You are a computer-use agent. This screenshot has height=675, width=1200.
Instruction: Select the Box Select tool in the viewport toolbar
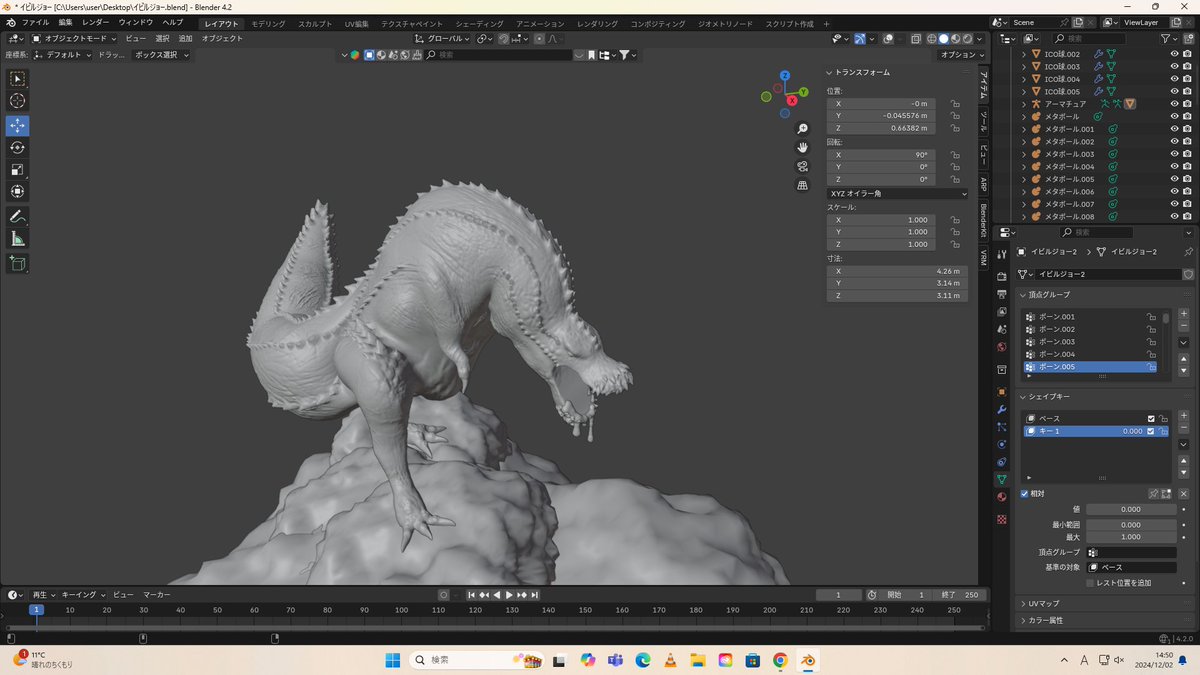tap(17, 79)
